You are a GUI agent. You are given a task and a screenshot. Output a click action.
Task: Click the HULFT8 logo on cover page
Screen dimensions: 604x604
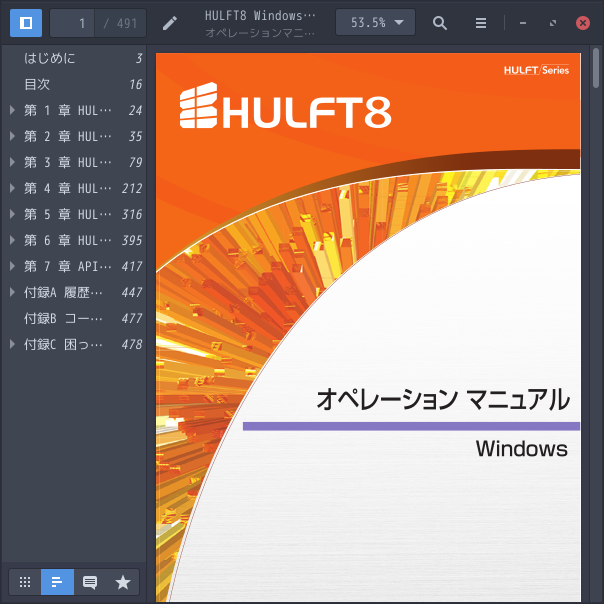[285, 106]
